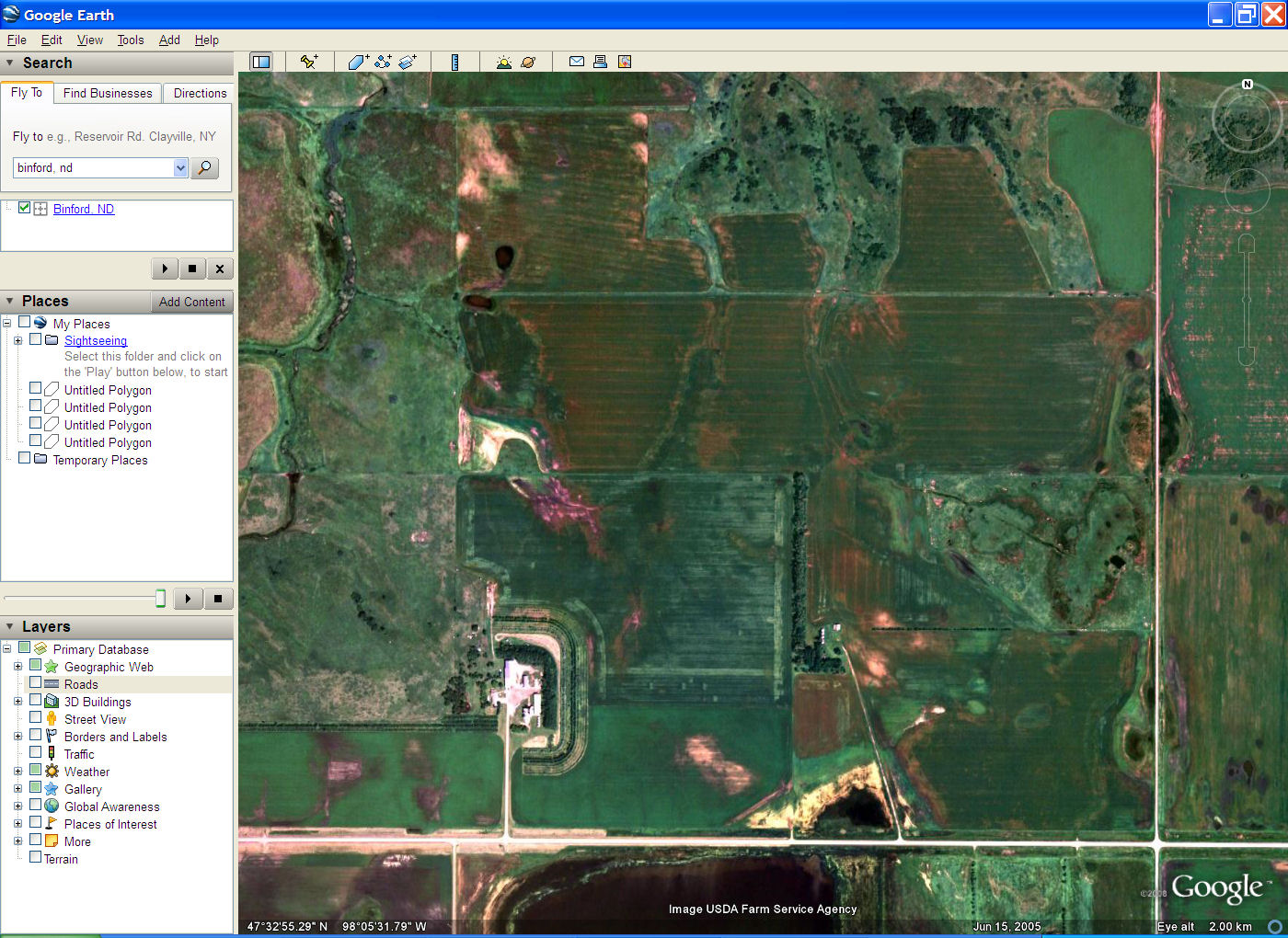Viewport: 1288px width, 938px height.
Task: Click the Add Content button
Action: (191, 302)
